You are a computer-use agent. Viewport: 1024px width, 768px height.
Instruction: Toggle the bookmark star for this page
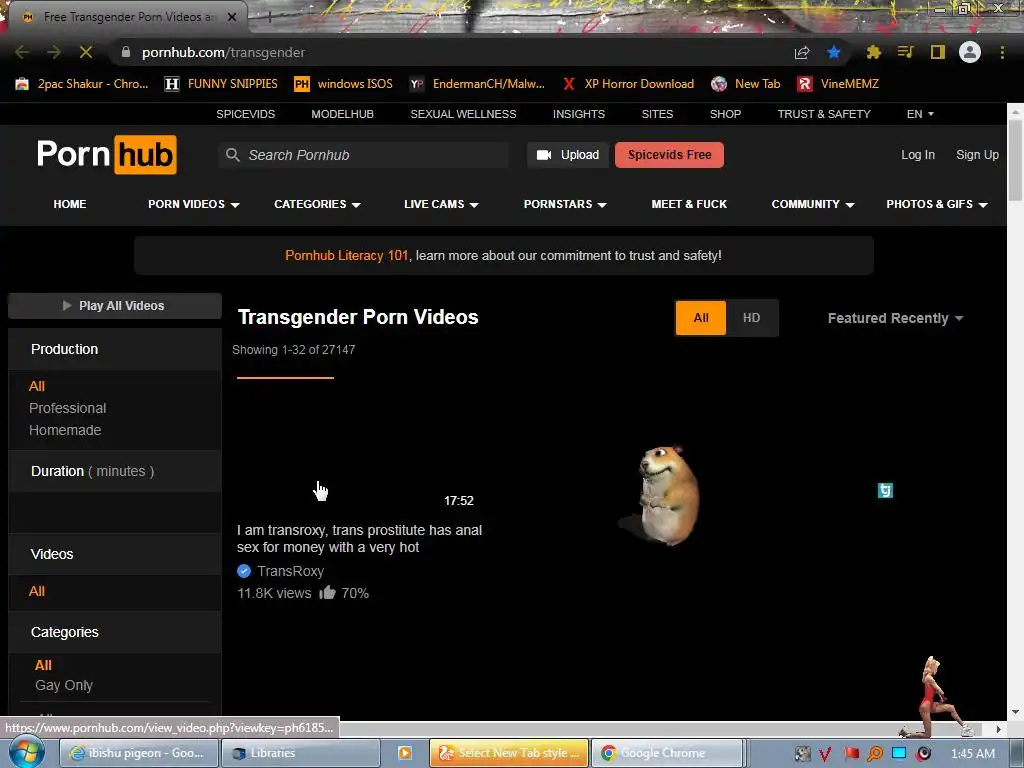[x=833, y=52]
